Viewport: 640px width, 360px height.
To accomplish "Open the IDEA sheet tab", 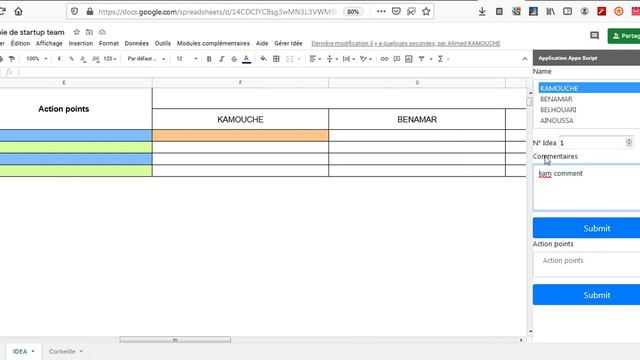I will (x=23, y=351).
